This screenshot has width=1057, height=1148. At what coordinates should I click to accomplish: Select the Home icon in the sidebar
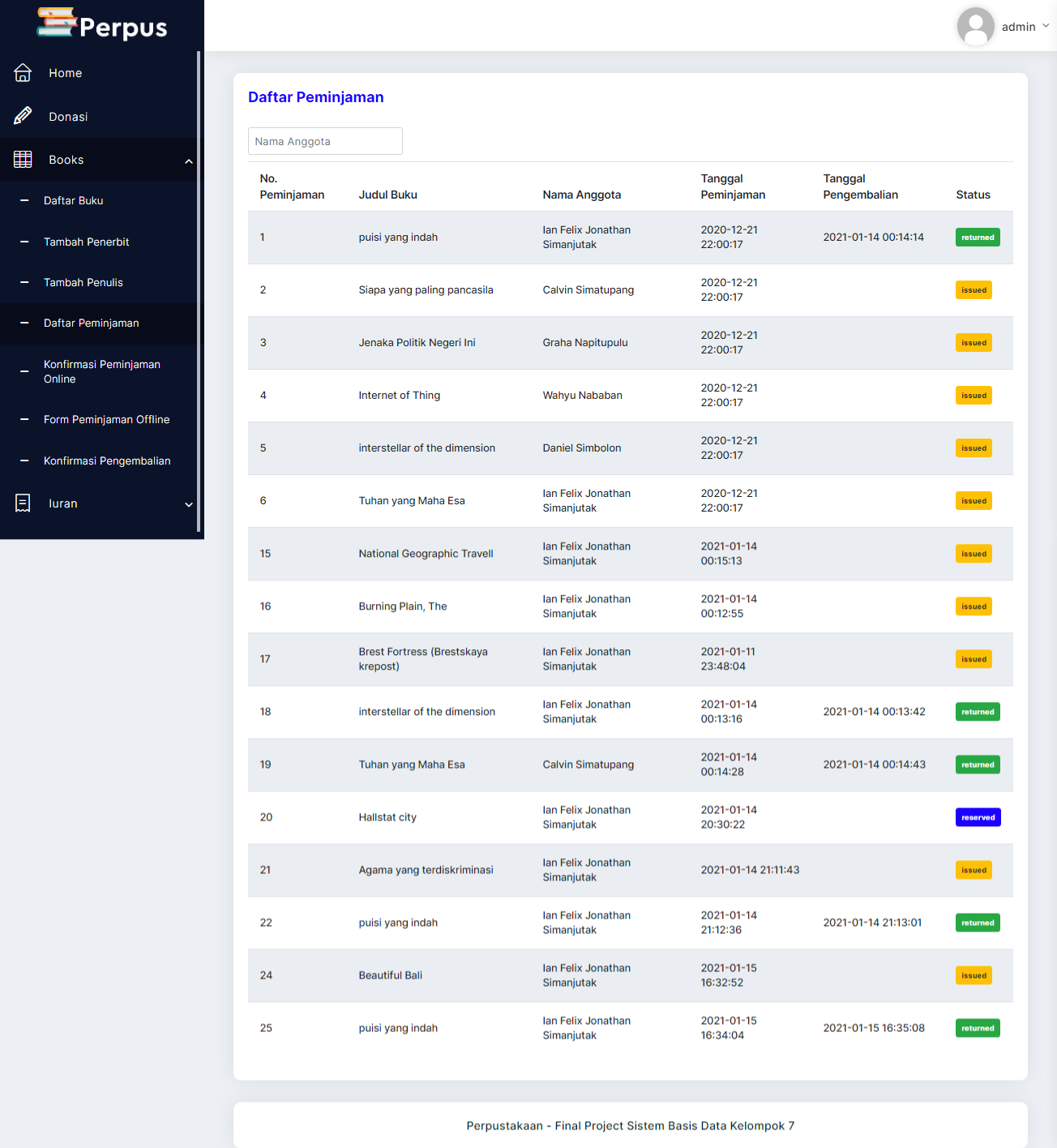coord(23,72)
